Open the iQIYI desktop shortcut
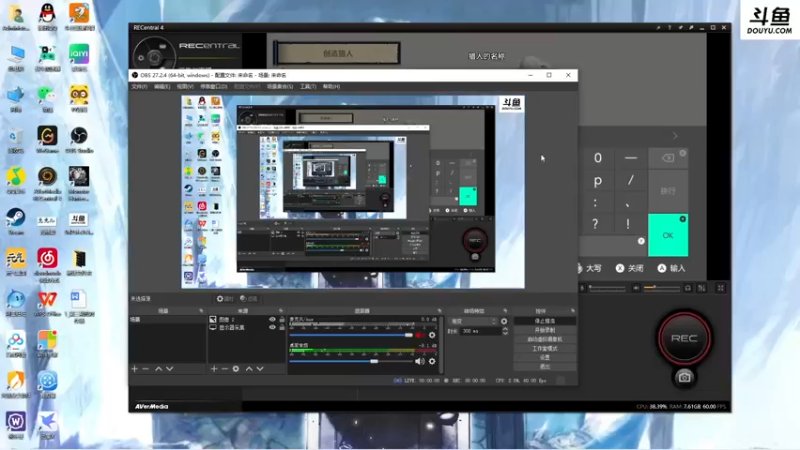800x450 pixels. click(79, 57)
